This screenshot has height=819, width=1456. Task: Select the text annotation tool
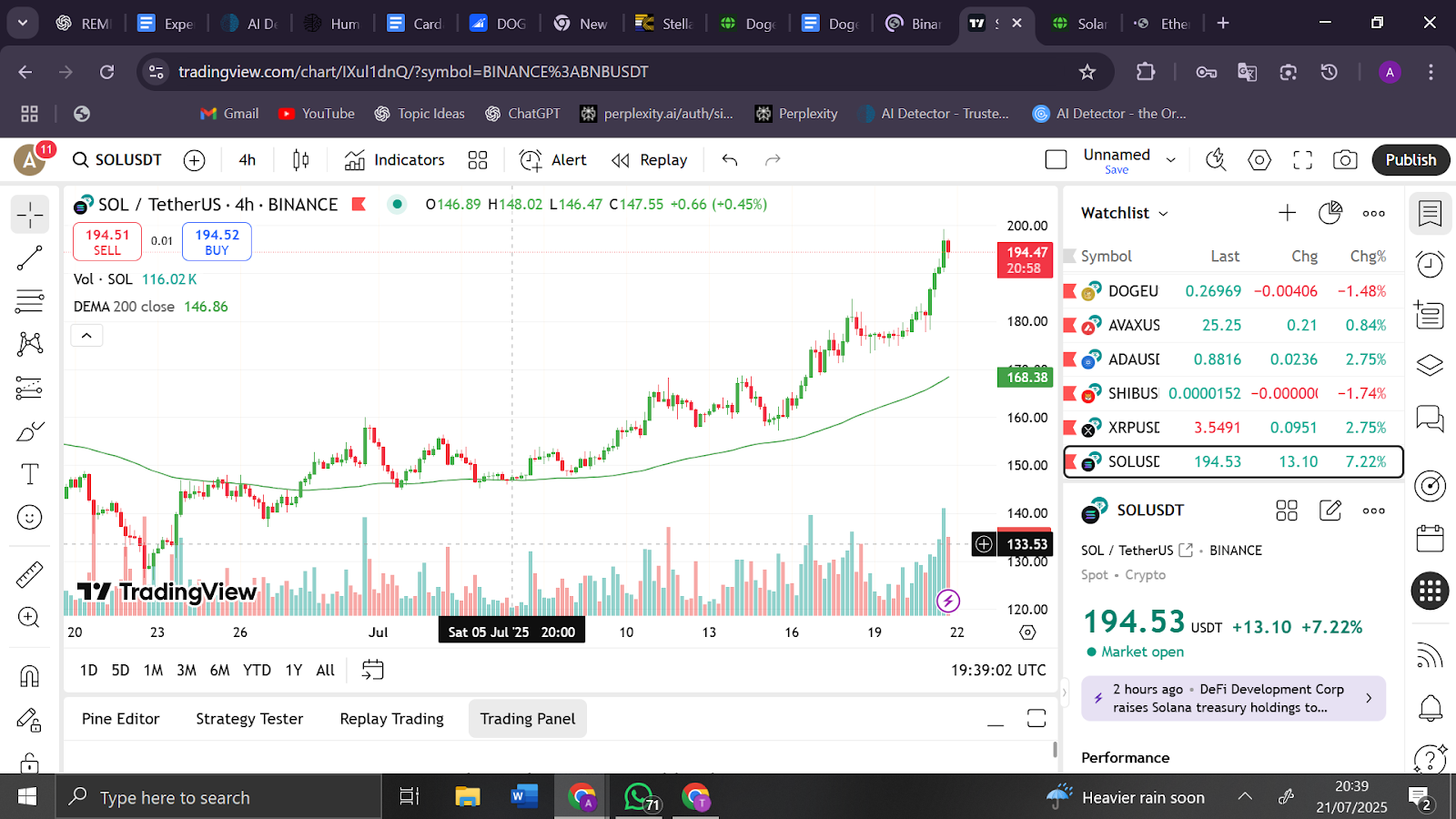click(30, 474)
